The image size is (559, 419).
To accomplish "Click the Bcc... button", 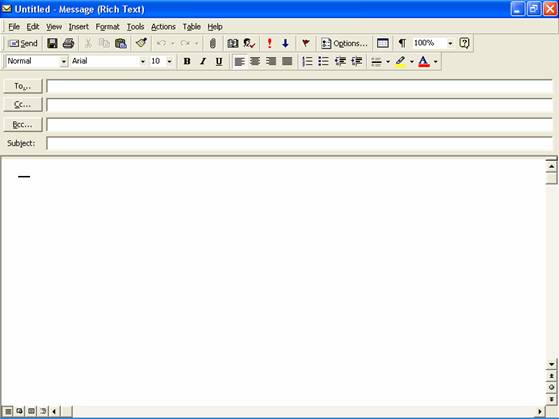I will click(23, 125).
